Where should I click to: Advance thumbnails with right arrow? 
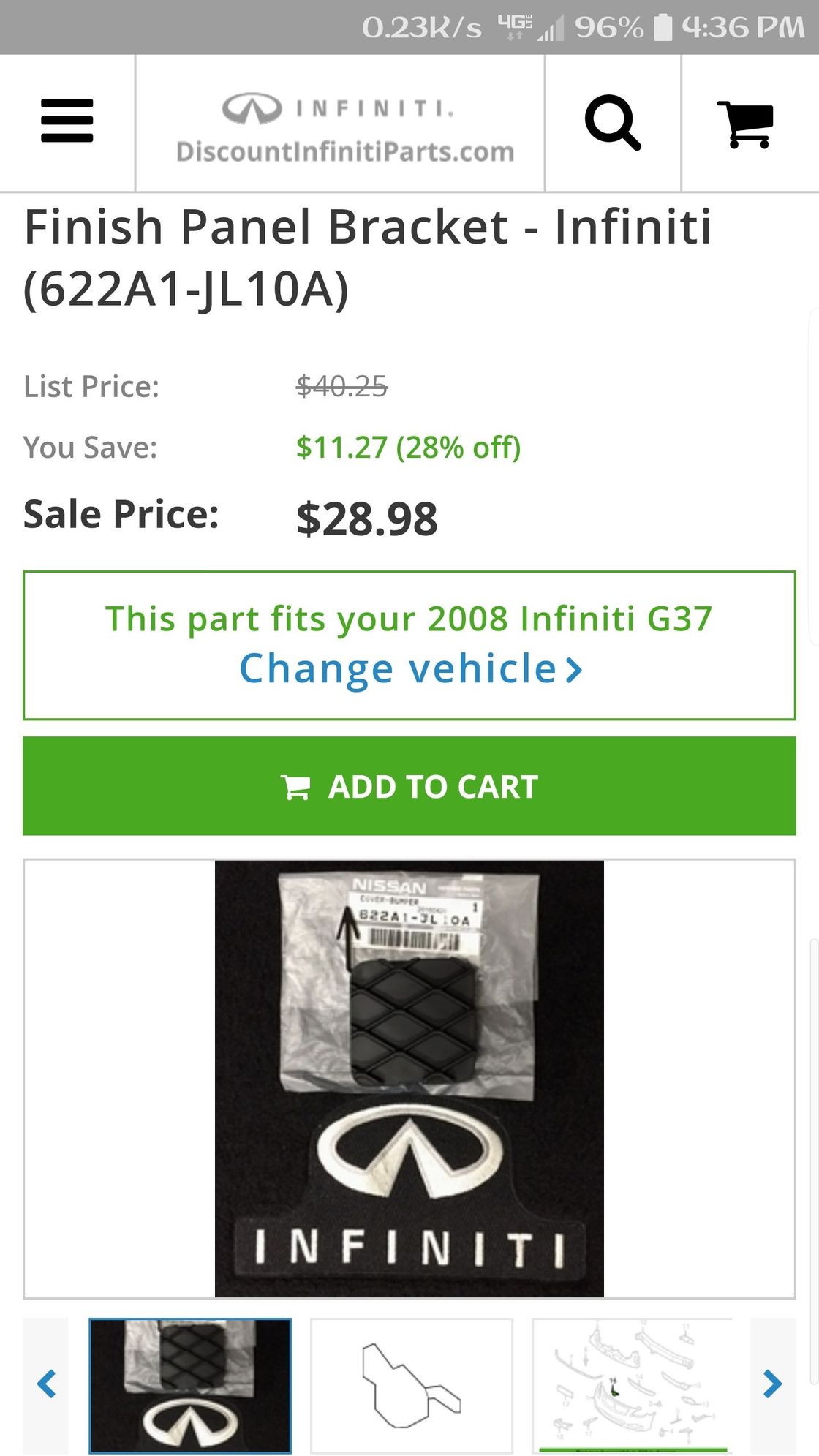click(x=773, y=1384)
